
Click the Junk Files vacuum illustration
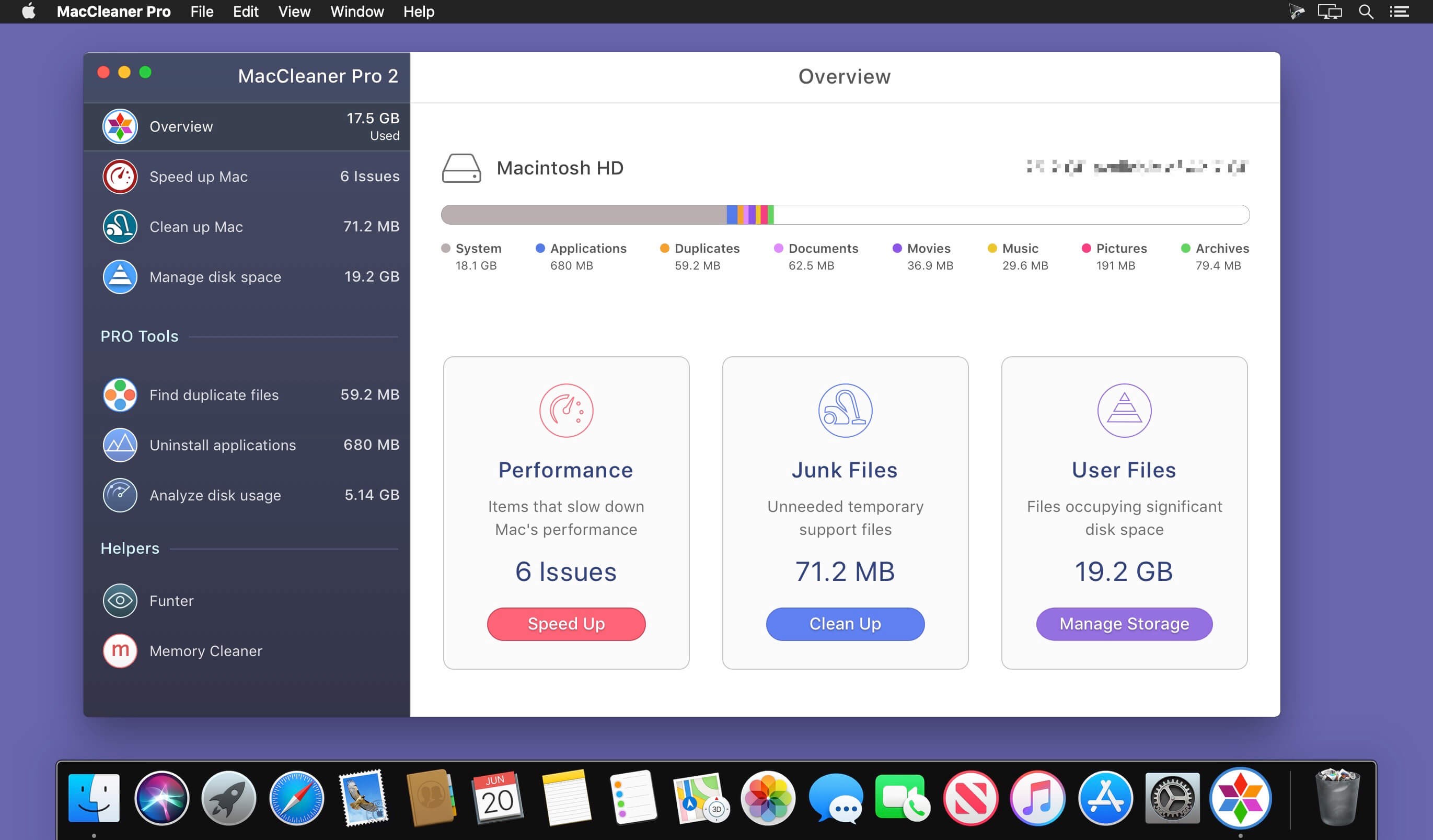pyautogui.click(x=845, y=411)
